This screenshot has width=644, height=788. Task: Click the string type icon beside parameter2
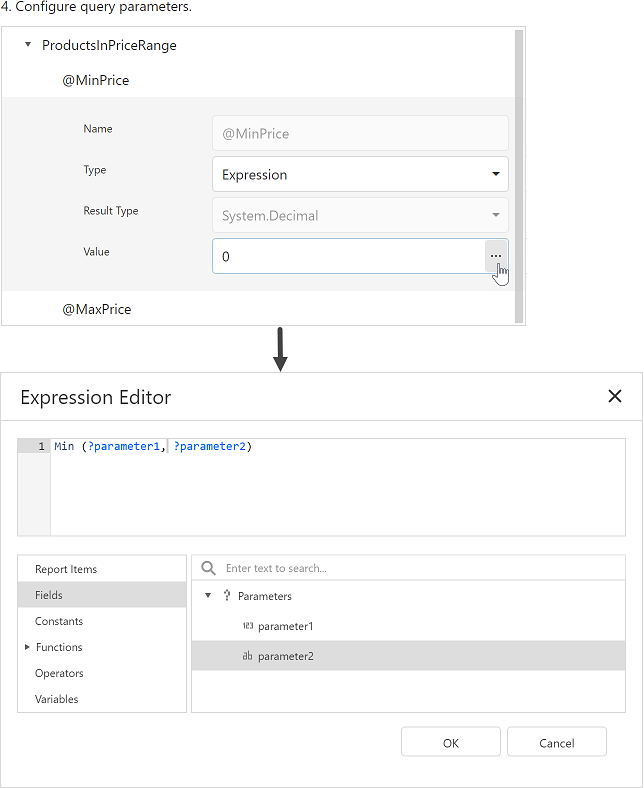(x=247, y=656)
